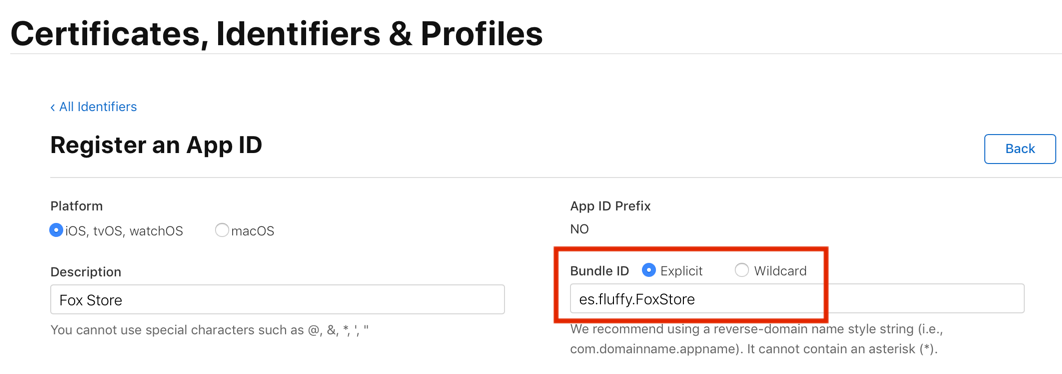This screenshot has height=374, width=1062.
Task: Click the divider line below Register an App ID
Action: [553, 178]
